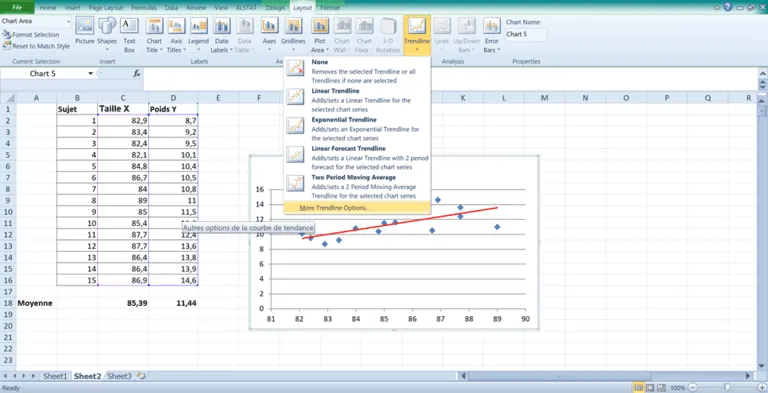Choose None trendline option

357,72
